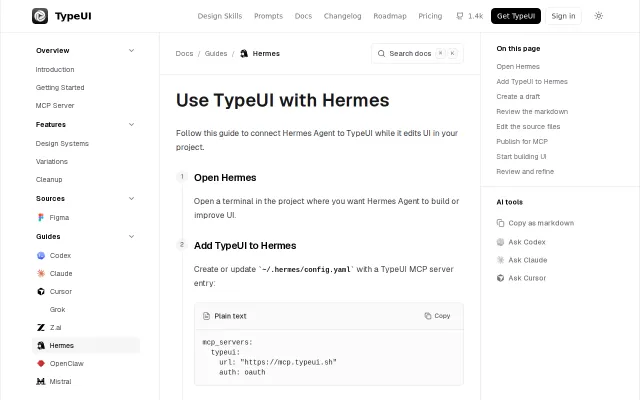Click the Ask Codex icon
The height and width of the screenshot is (400, 640).
pyautogui.click(x=500, y=242)
